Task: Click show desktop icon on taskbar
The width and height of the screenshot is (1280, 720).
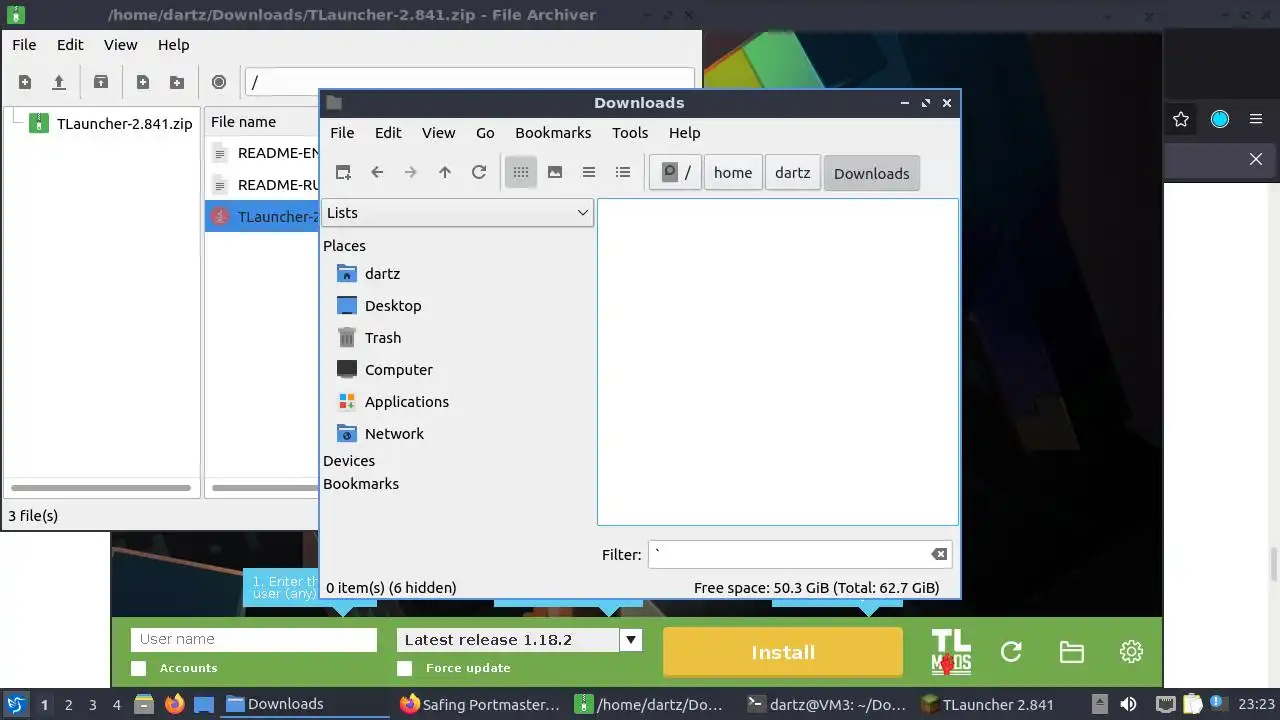Action: tap(204, 704)
